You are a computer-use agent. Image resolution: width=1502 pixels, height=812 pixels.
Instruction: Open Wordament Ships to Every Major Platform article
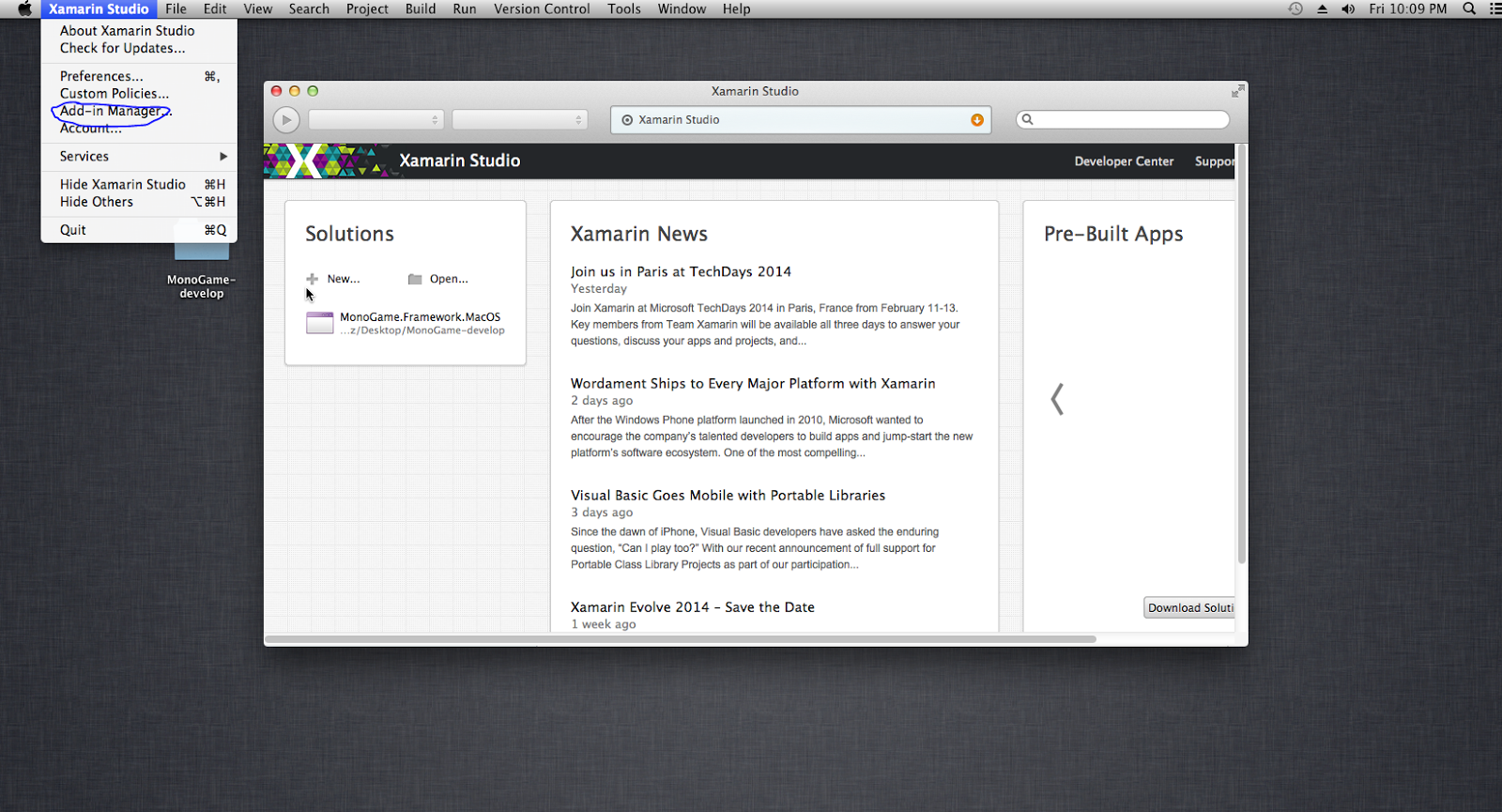[x=753, y=383]
